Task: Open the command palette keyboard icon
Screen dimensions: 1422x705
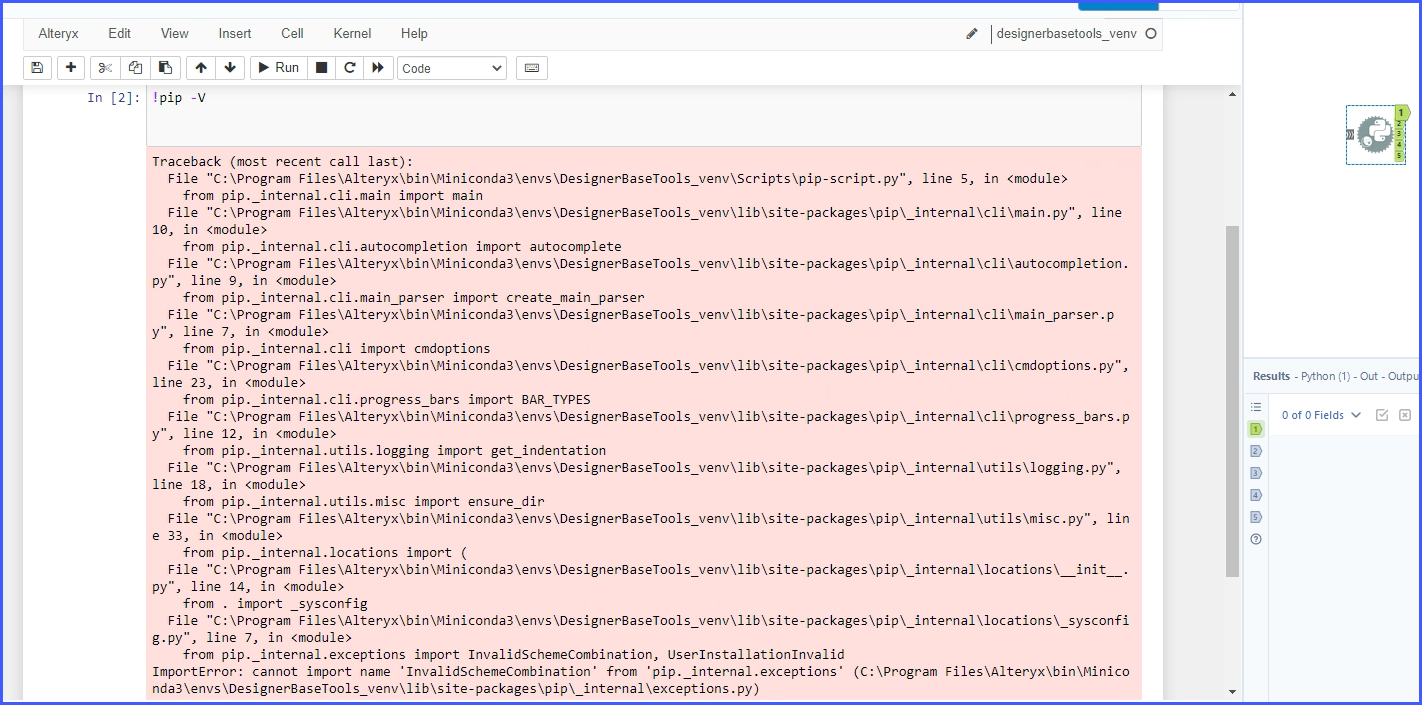Action: coord(531,68)
